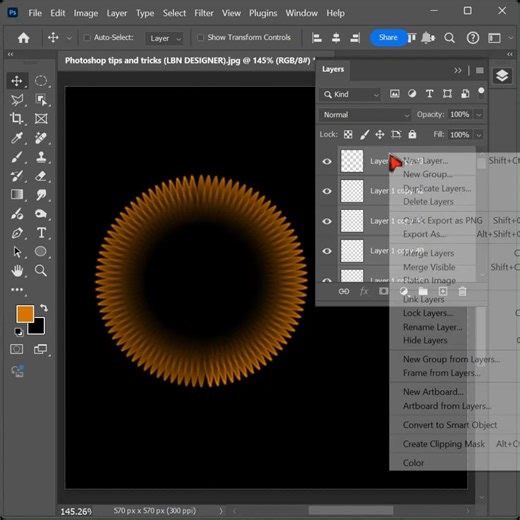Open the Auto-Select Layer dropdown

click(x=164, y=38)
